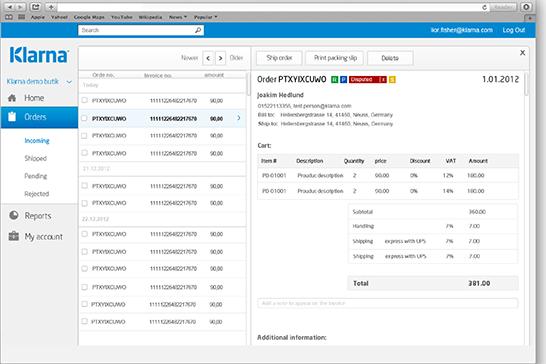Click the customer name Joakim Hedlund
The image size is (546, 364).
tap(280, 95)
